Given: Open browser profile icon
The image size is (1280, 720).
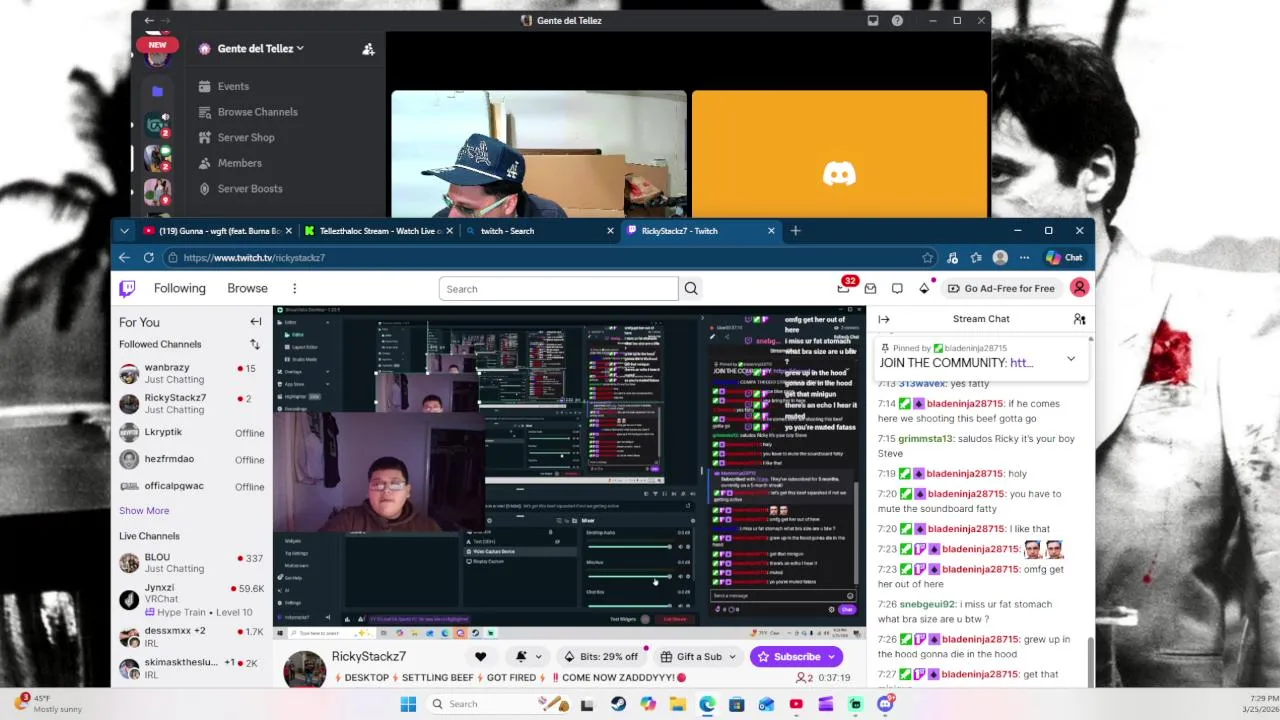Looking at the screenshot, I should coord(999,257).
